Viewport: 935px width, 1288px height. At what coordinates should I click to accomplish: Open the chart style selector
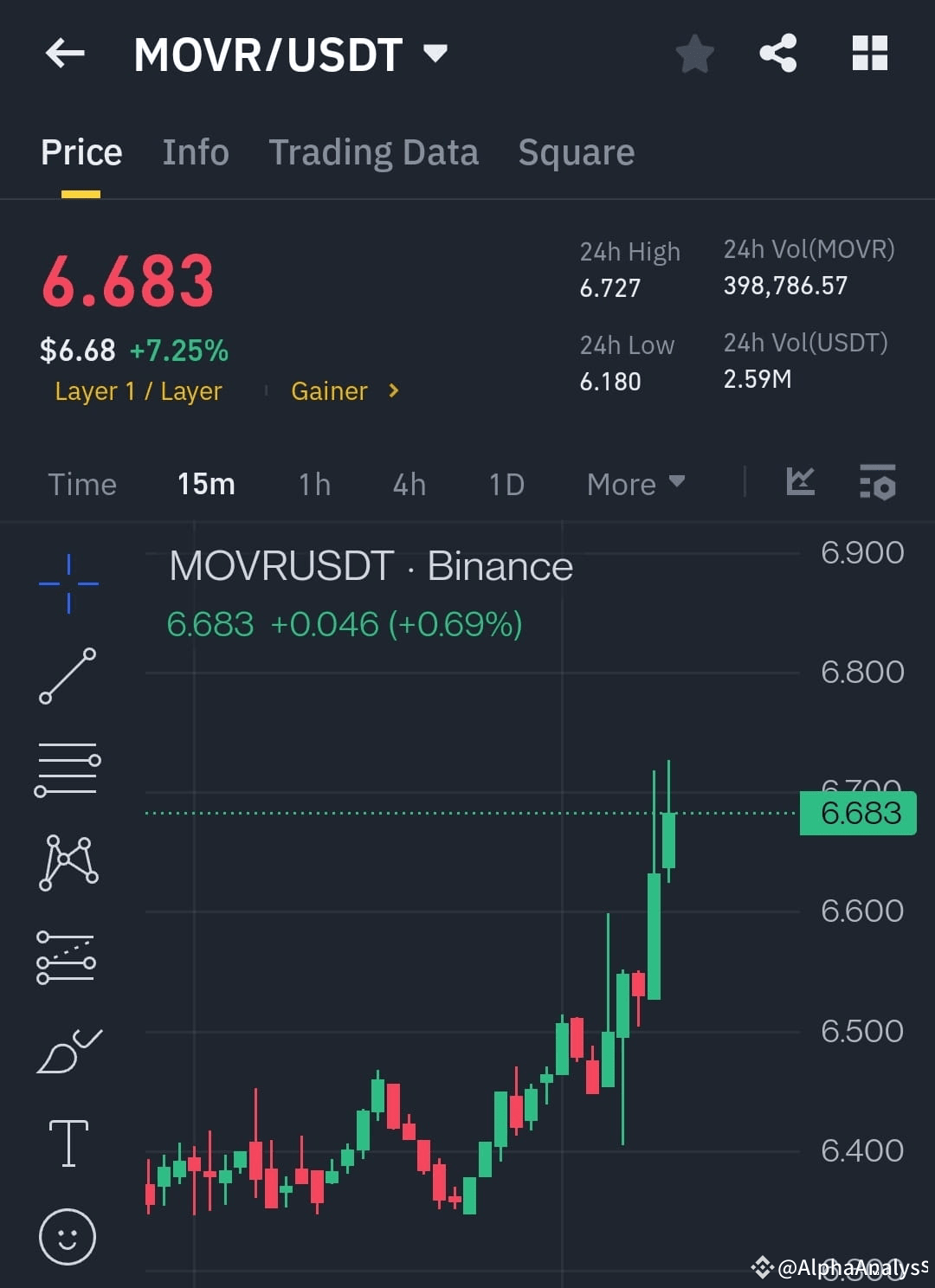coord(799,484)
